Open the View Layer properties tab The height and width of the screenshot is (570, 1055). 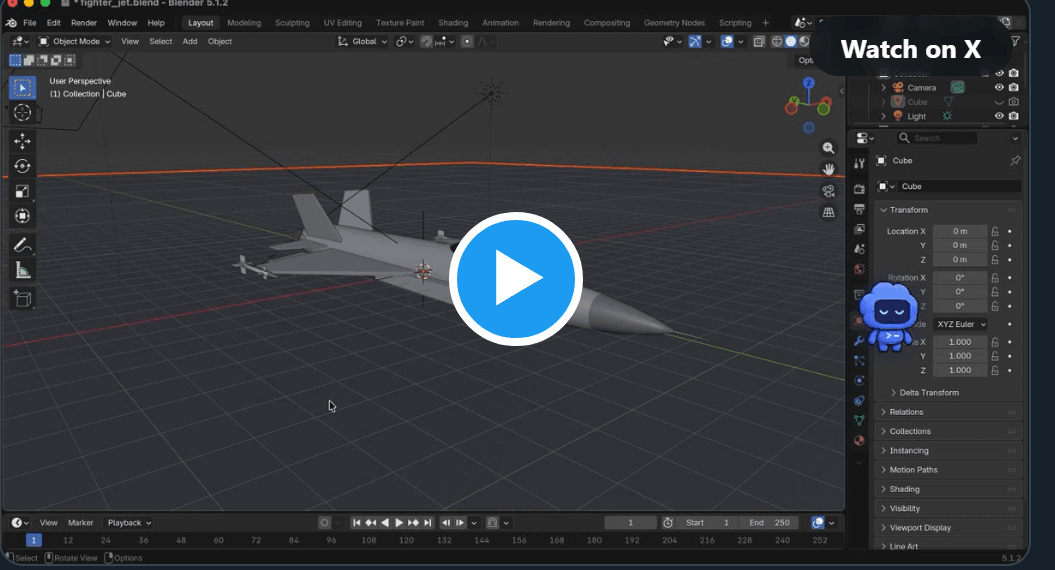coord(859,229)
